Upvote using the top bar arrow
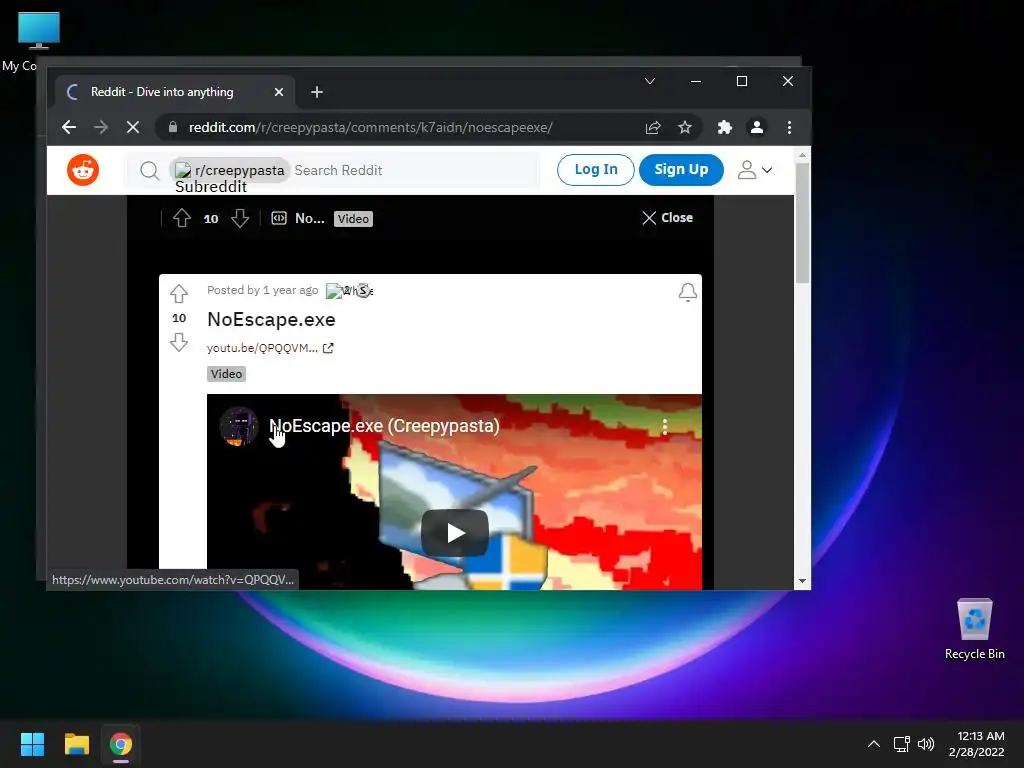 [182, 218]
